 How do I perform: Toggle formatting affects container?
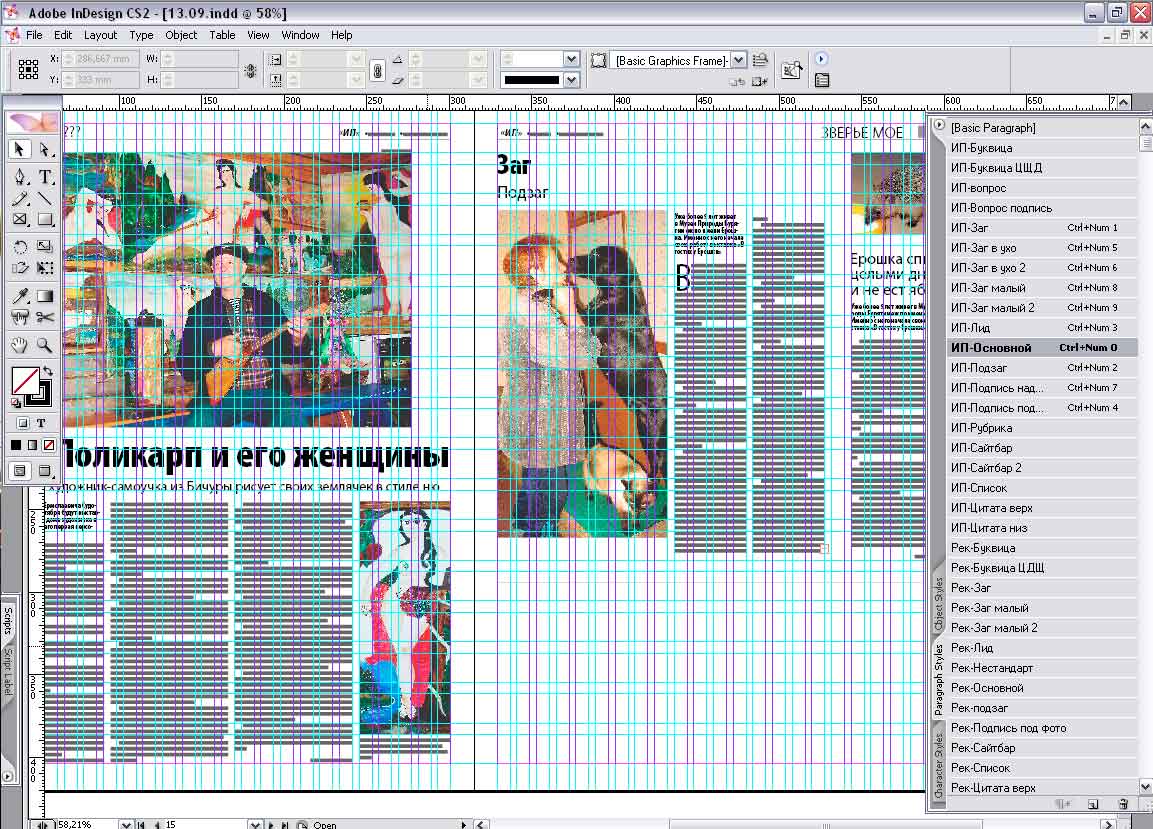click(23, 423)
